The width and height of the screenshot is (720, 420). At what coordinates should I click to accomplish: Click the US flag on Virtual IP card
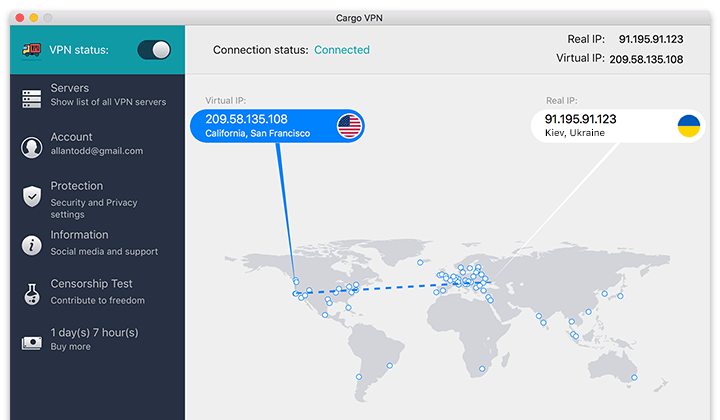click(x=349, y=126)
